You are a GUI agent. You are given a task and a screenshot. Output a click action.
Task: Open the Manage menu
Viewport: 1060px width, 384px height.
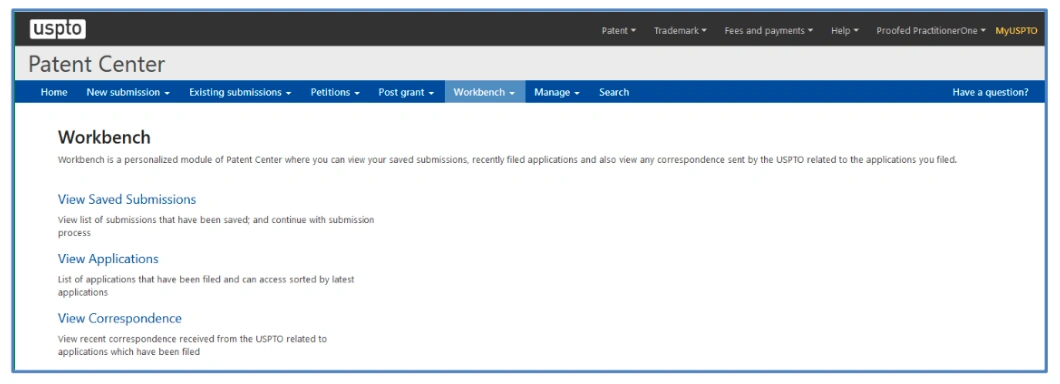tap(557, 92)
